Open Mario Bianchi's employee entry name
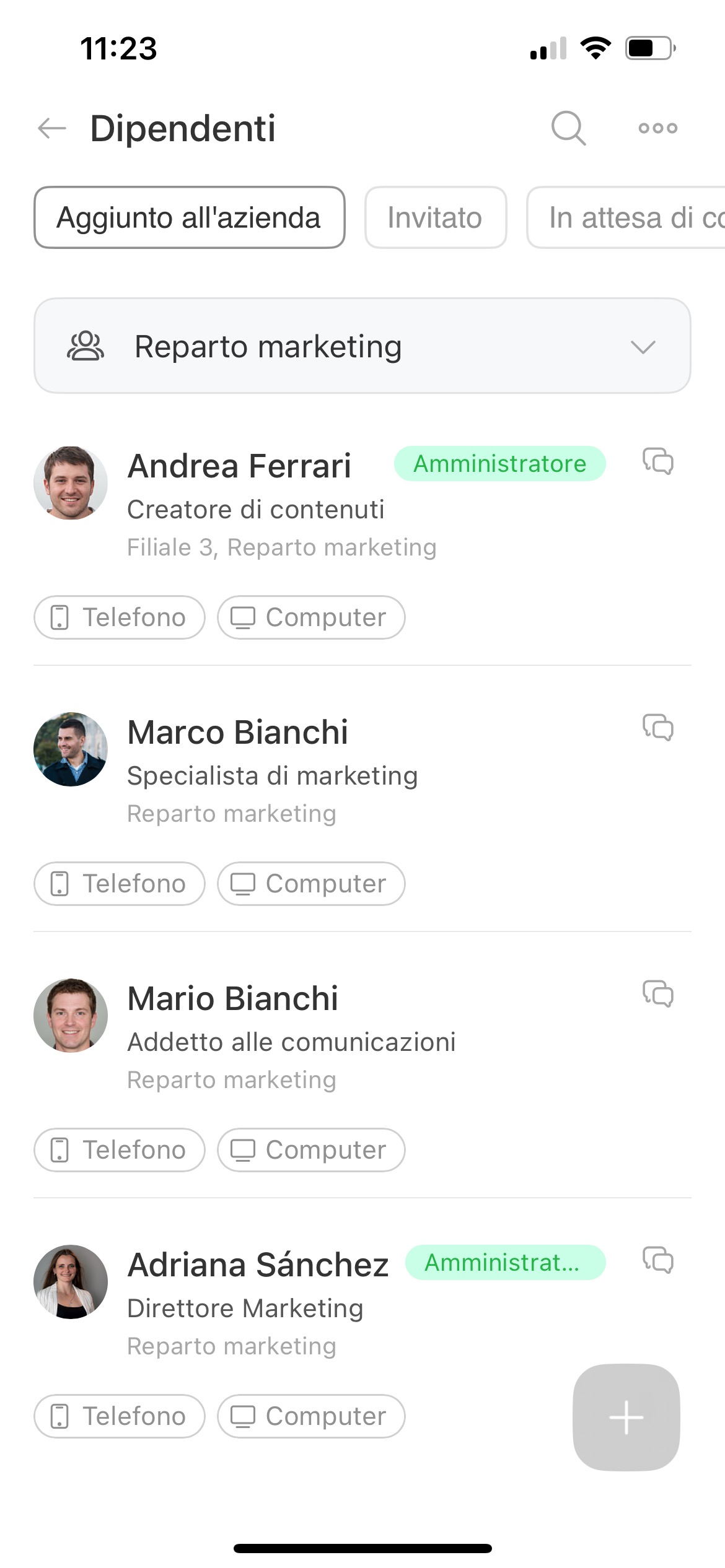The width and height of the screenshot is (725, 1568). [233, 999]
